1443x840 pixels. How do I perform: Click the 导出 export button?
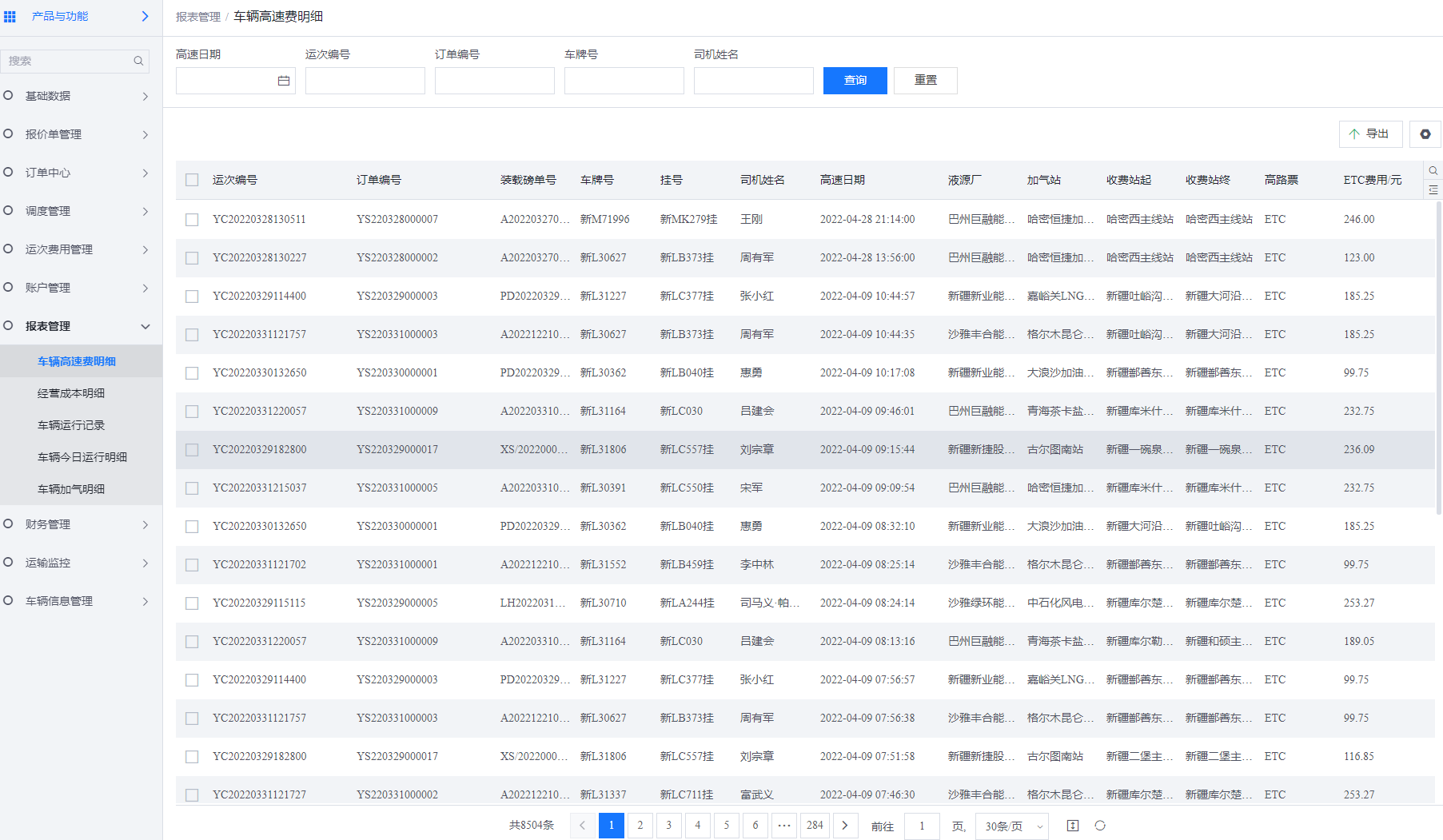[x=1370, y=134]
